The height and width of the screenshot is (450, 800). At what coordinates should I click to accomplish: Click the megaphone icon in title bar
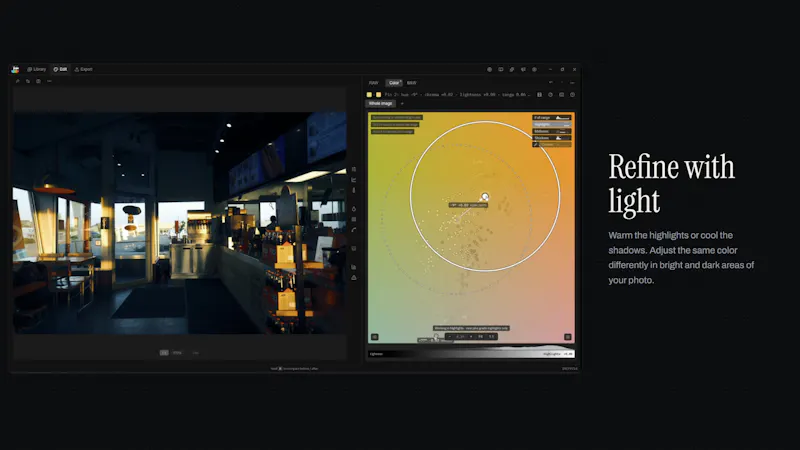[x=523, y=69]
